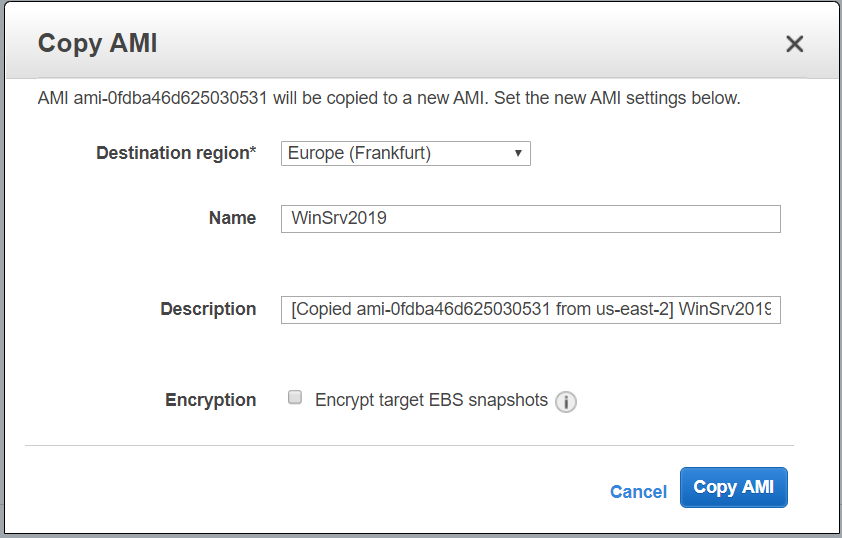Click the Cancel link

pyautogui.click(x=638, y=491)
